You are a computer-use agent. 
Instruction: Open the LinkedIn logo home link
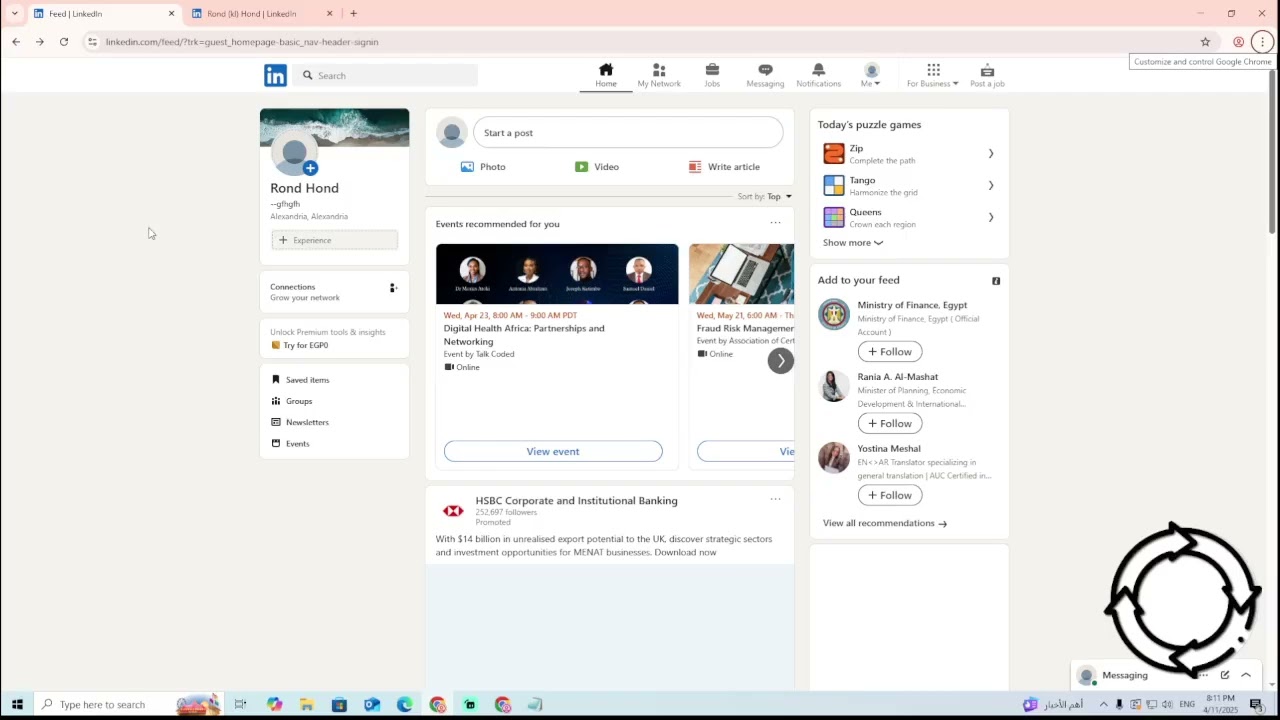coord(275,75)
